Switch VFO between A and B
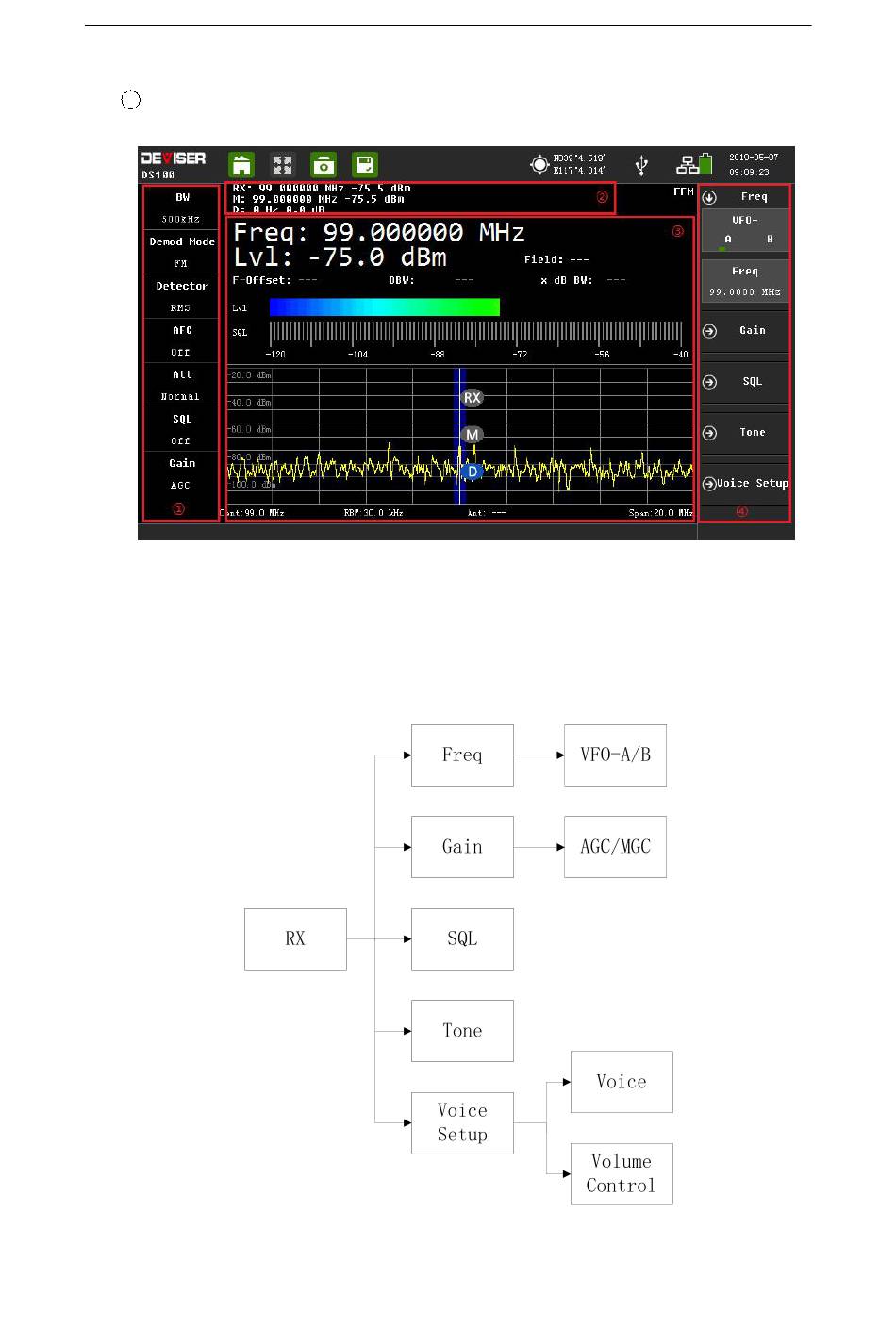Viewport: 896px width, 1328px height. click(745, 230)
